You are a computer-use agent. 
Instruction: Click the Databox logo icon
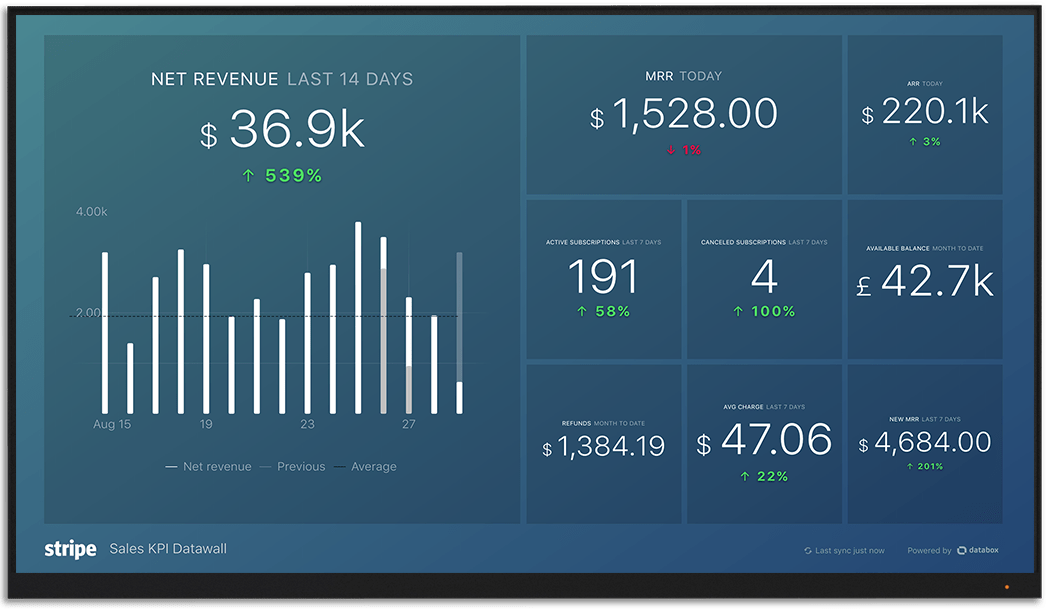[x=961, y=551]
